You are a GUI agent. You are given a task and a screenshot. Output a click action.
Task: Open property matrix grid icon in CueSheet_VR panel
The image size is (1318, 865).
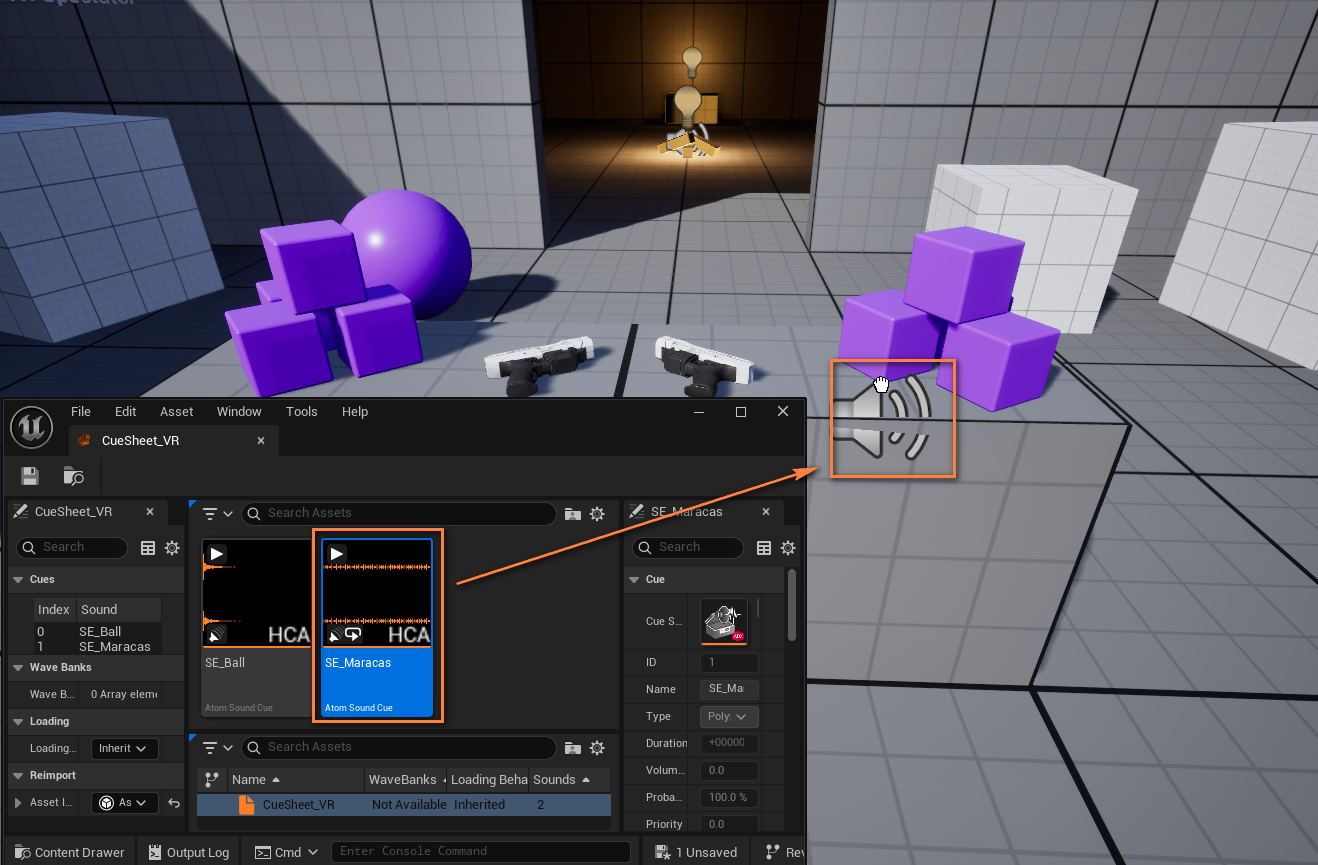(x=148, y=548)
